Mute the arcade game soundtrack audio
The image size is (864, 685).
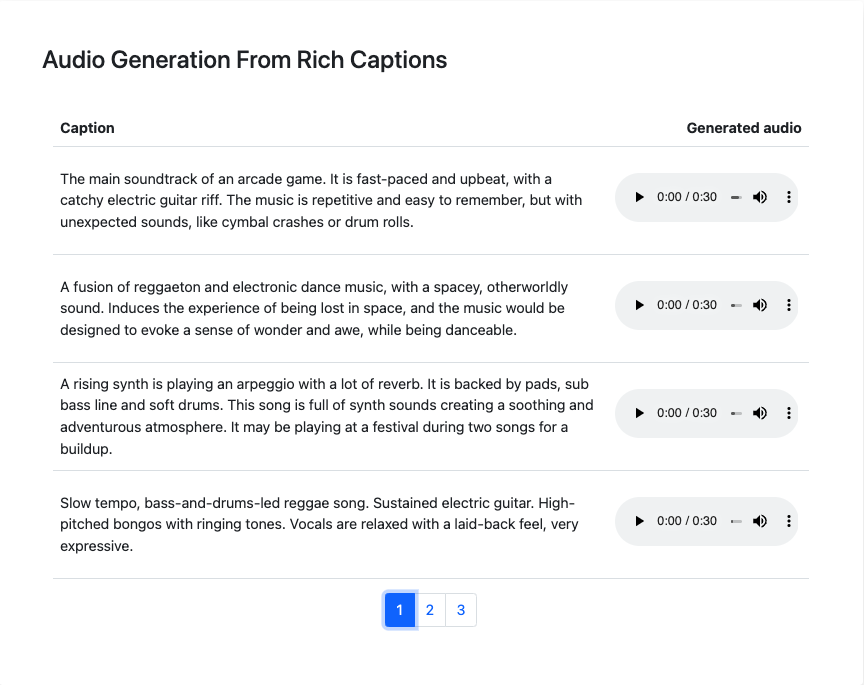click(760, 198)
